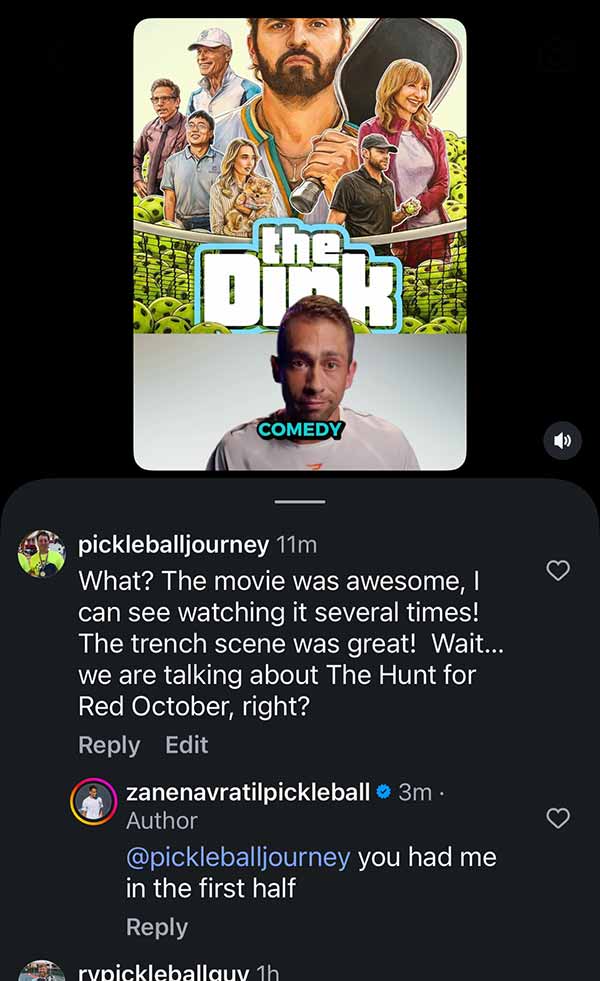The height and width of the screenshot is (981, 600).
Task: Open the rypickleballguy username link
Action: coord(163,972)
